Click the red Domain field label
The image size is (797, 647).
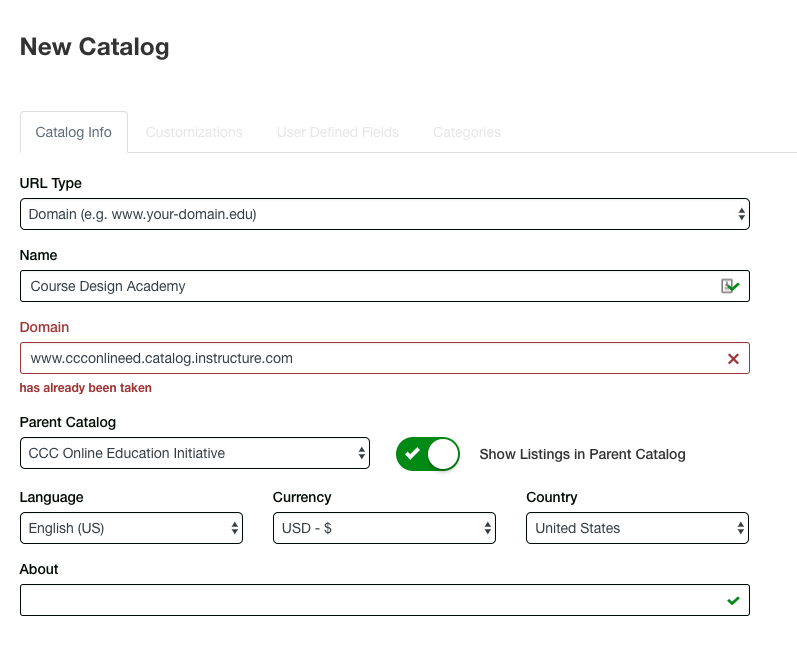[x=45, y=327]
